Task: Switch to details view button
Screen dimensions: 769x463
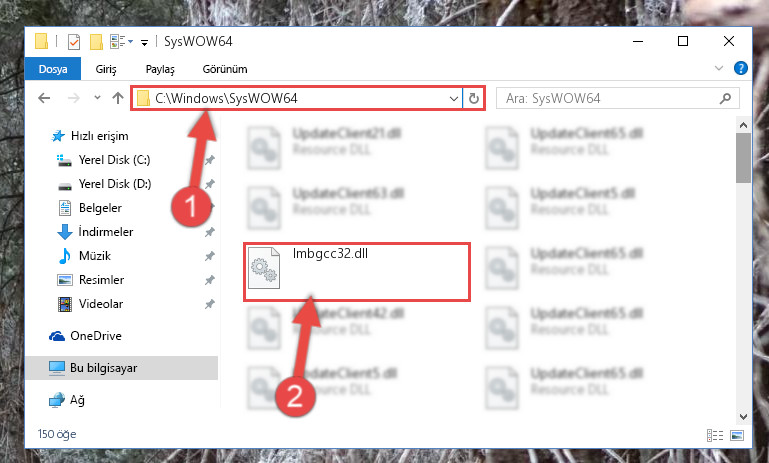Action: pyautogui.click(x=715, y=435)
